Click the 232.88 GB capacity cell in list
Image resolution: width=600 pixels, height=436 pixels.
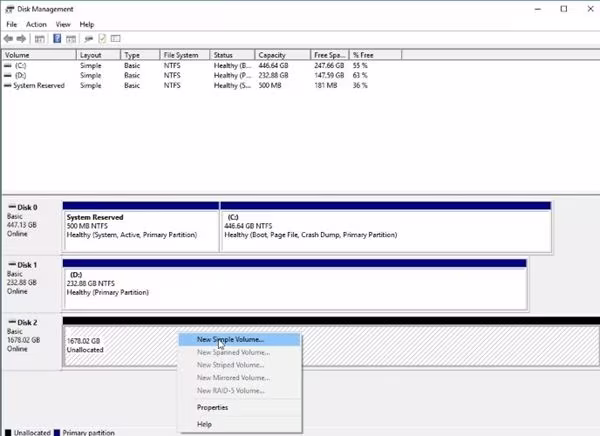[x=273, y=75]
